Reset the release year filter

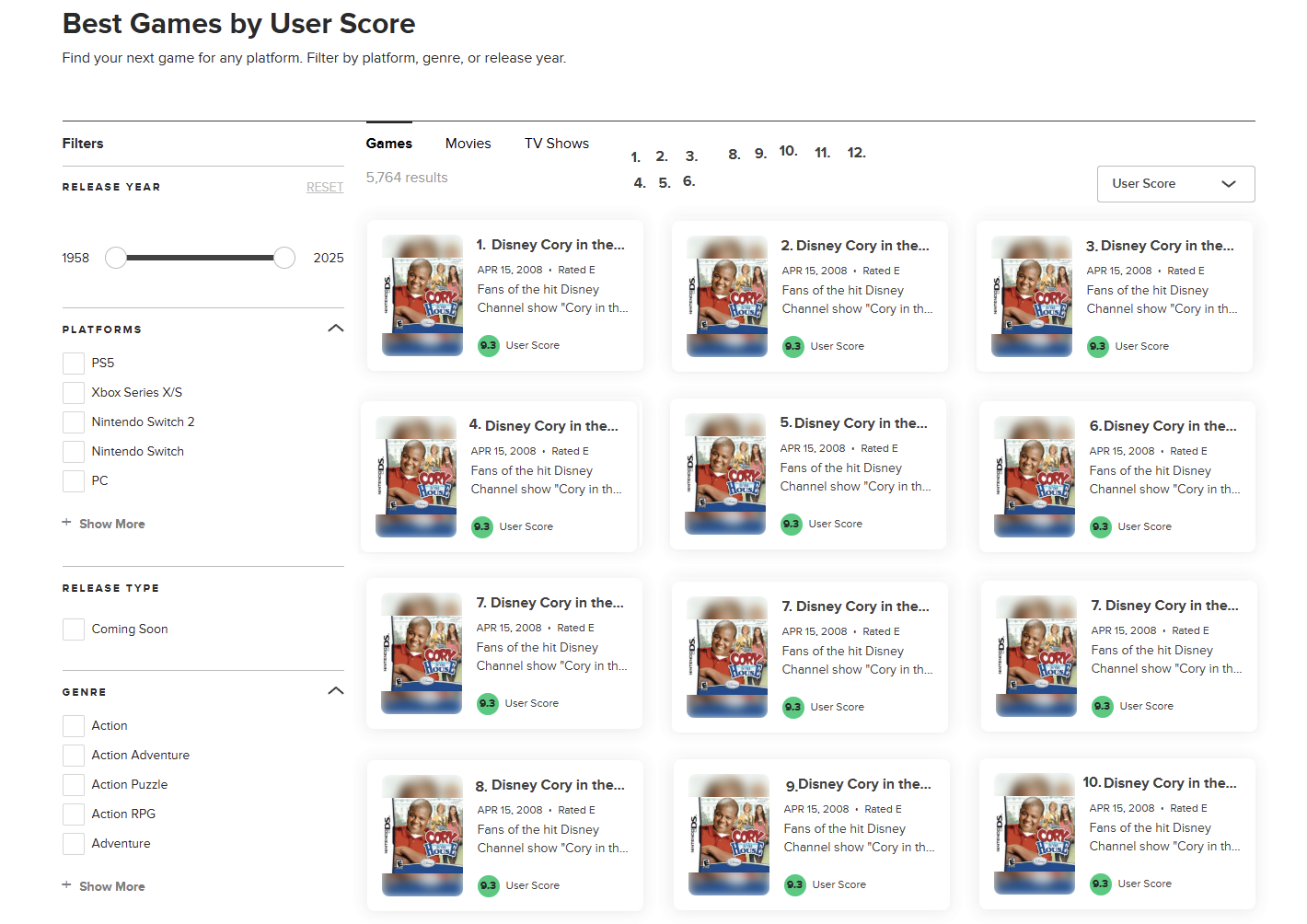[325, 187]
